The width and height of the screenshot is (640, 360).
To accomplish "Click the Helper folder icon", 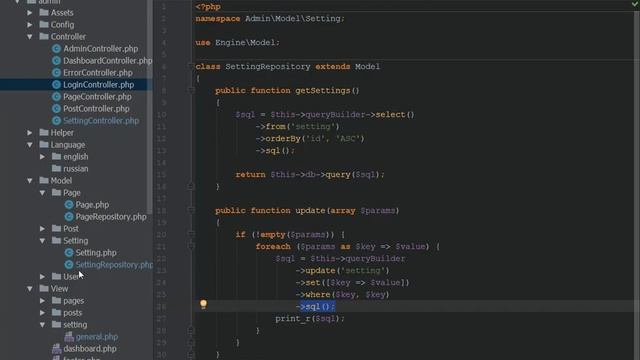I will point(44,132).
